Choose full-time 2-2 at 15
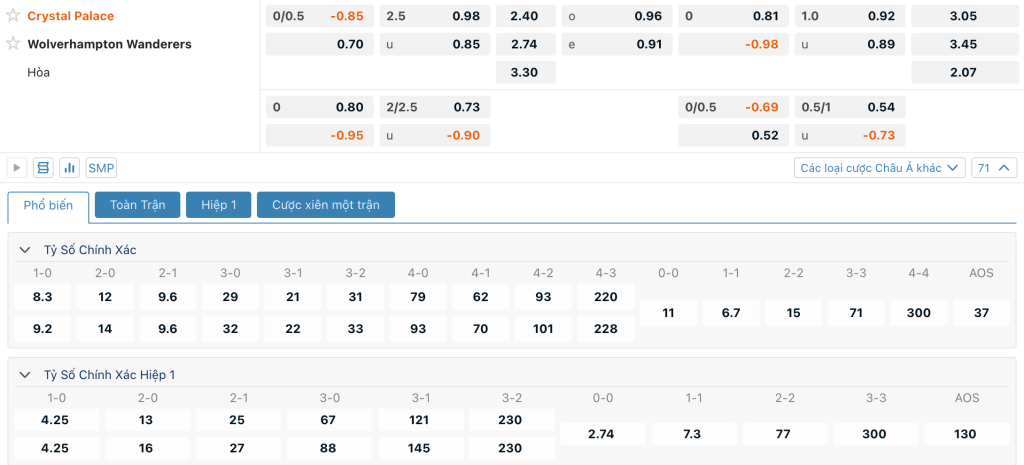This screenshot has width=1024, height=465. click(793, 313)
